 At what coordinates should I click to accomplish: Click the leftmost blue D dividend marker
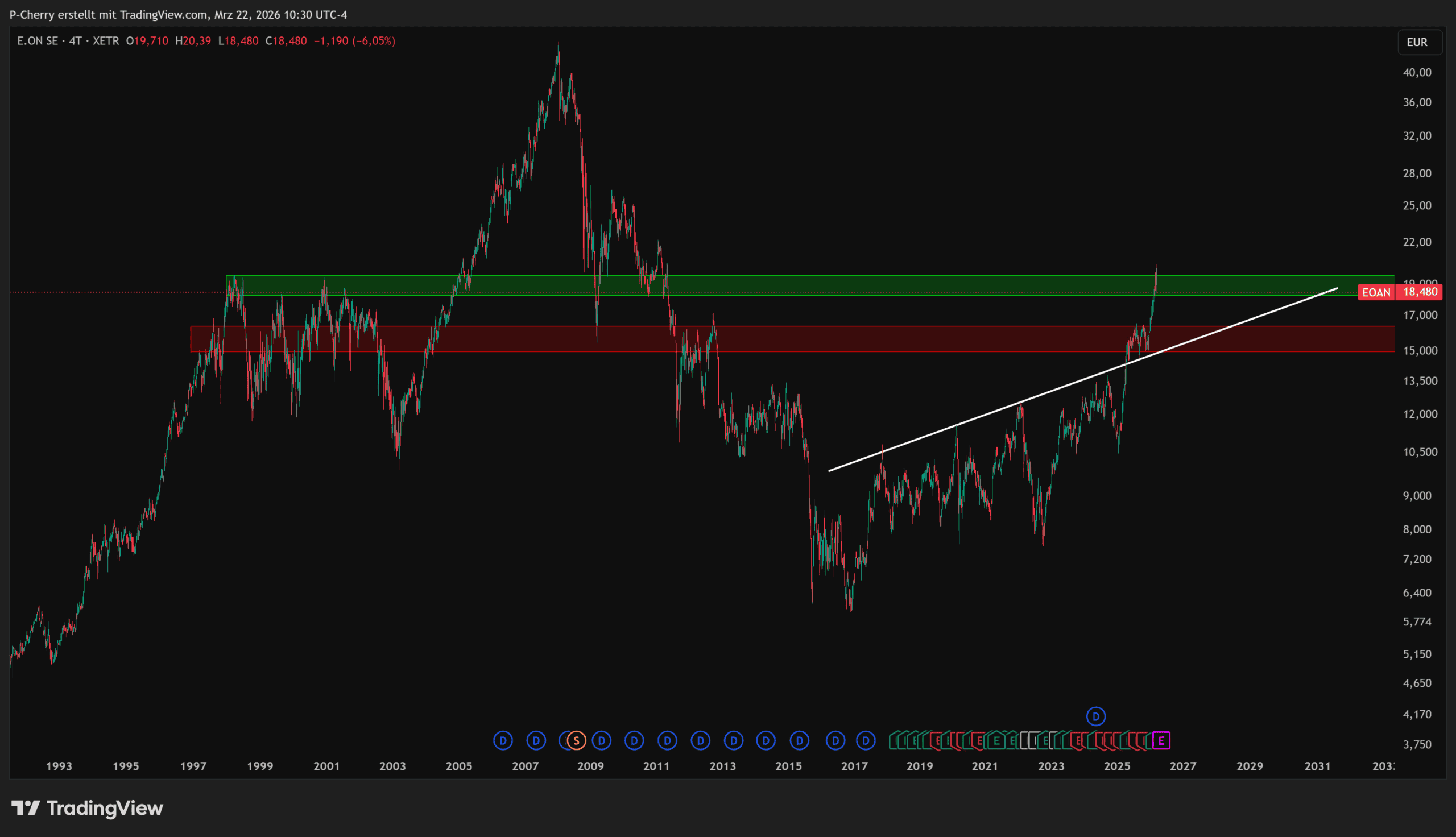[x=502, y=740]
